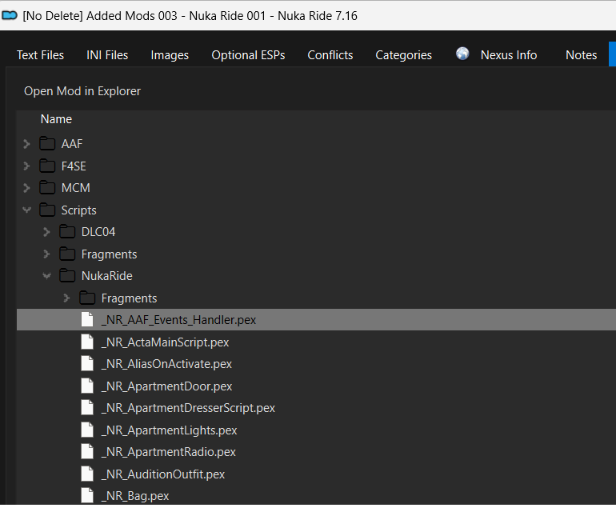Expand the DLC04 folder

(46, 232)
